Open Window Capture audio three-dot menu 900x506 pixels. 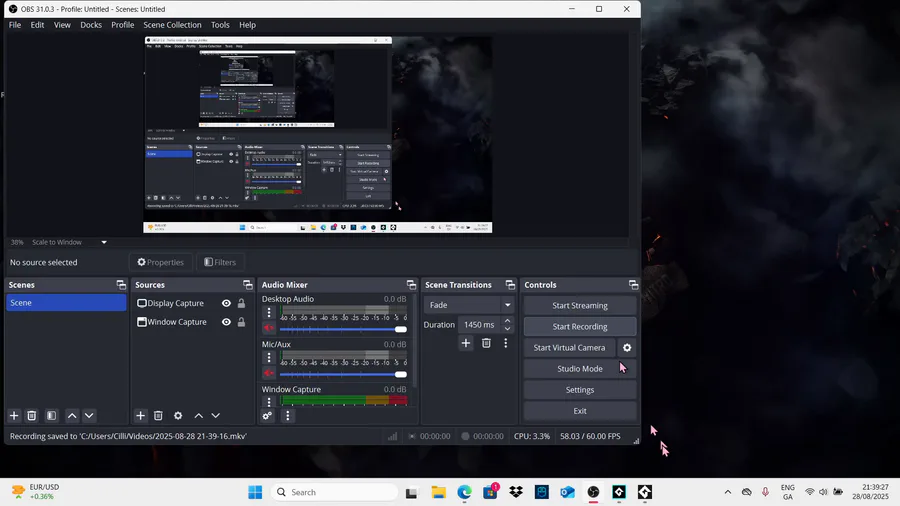pyautogui.click(x=269, y=402)
